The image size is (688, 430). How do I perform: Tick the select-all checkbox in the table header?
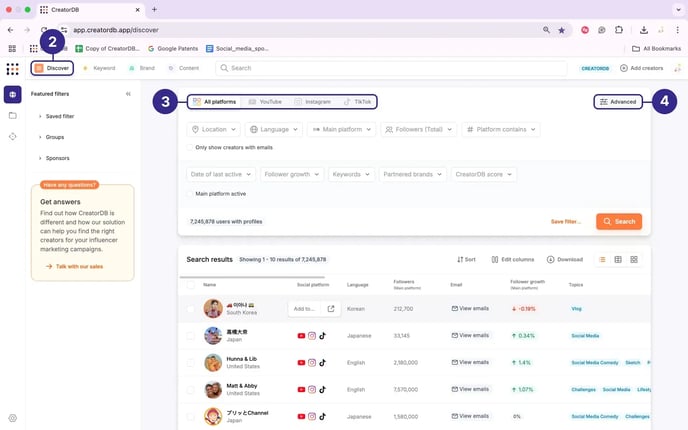pyautogui.click(x=190, y=285)
